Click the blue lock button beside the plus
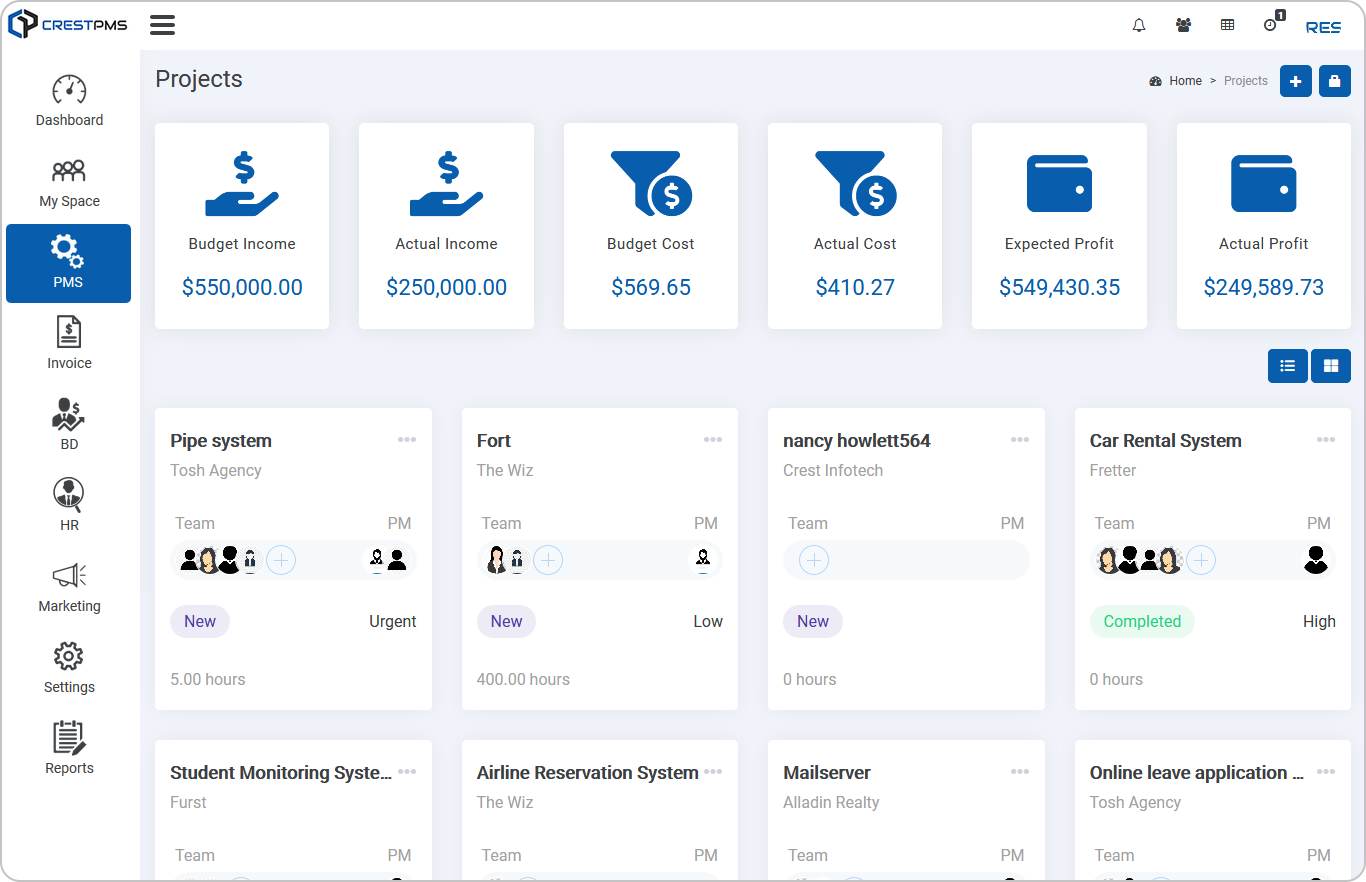Screen dimensions: 1366x882 pos(1335,81)
